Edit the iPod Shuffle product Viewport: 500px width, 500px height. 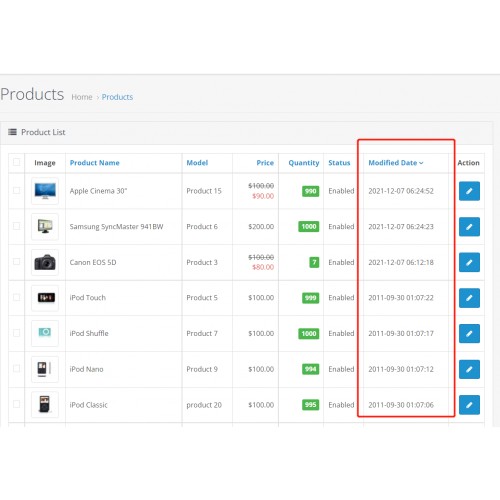coord(469,333)
